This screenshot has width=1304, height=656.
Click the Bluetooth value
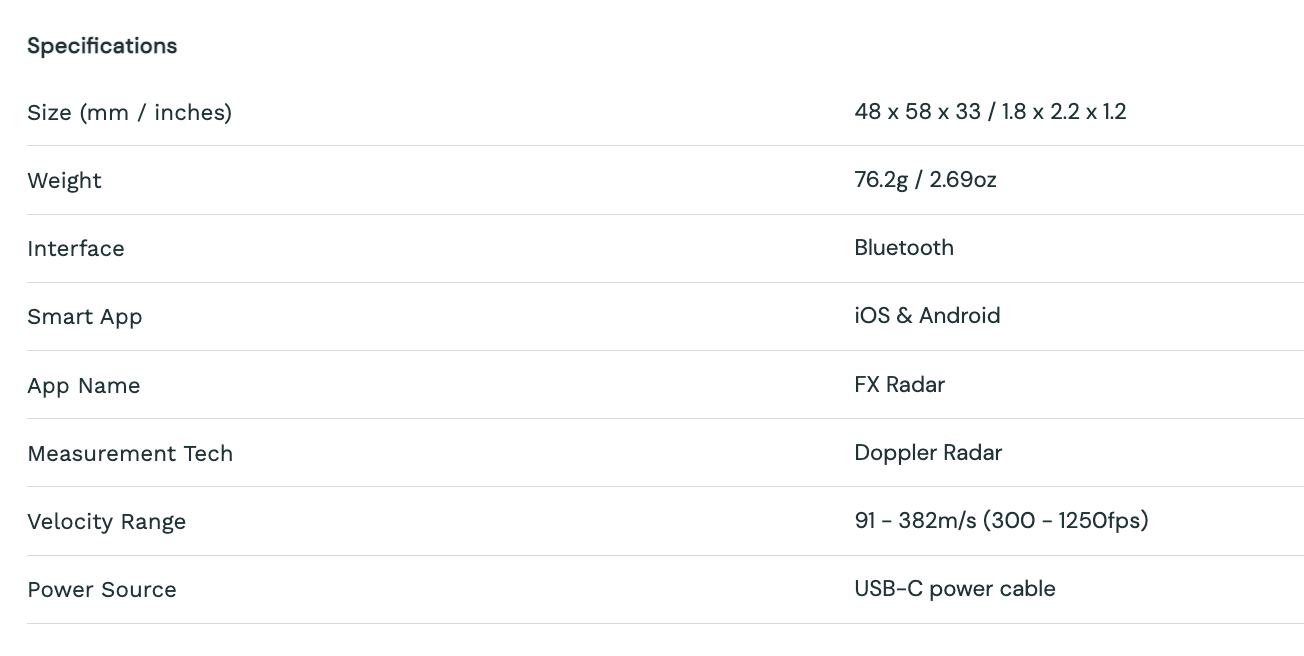click(x=904, y=248)
